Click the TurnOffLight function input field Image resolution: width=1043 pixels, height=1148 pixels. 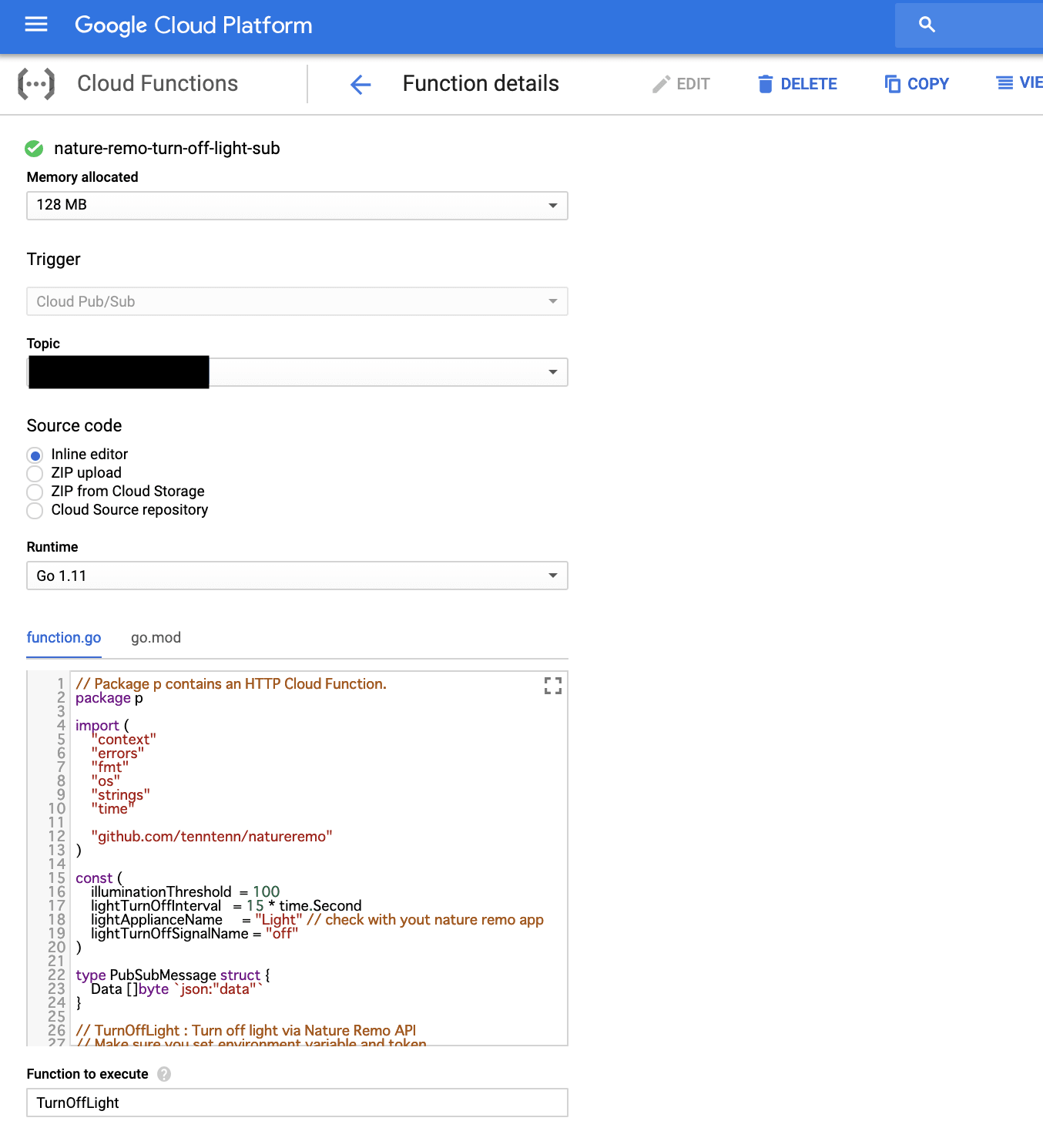point(297,1103)
